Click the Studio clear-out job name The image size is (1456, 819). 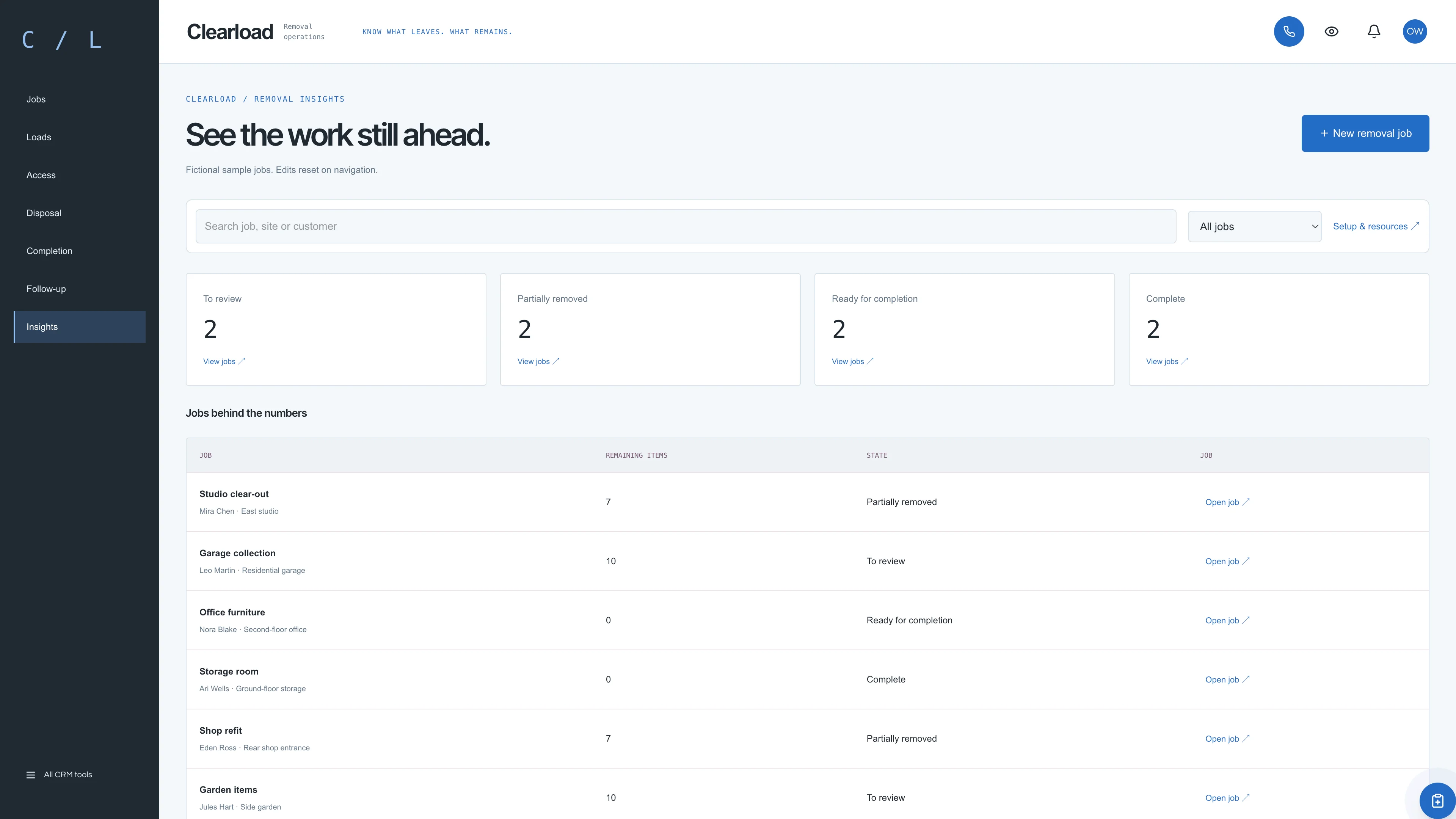click(234, 494)
